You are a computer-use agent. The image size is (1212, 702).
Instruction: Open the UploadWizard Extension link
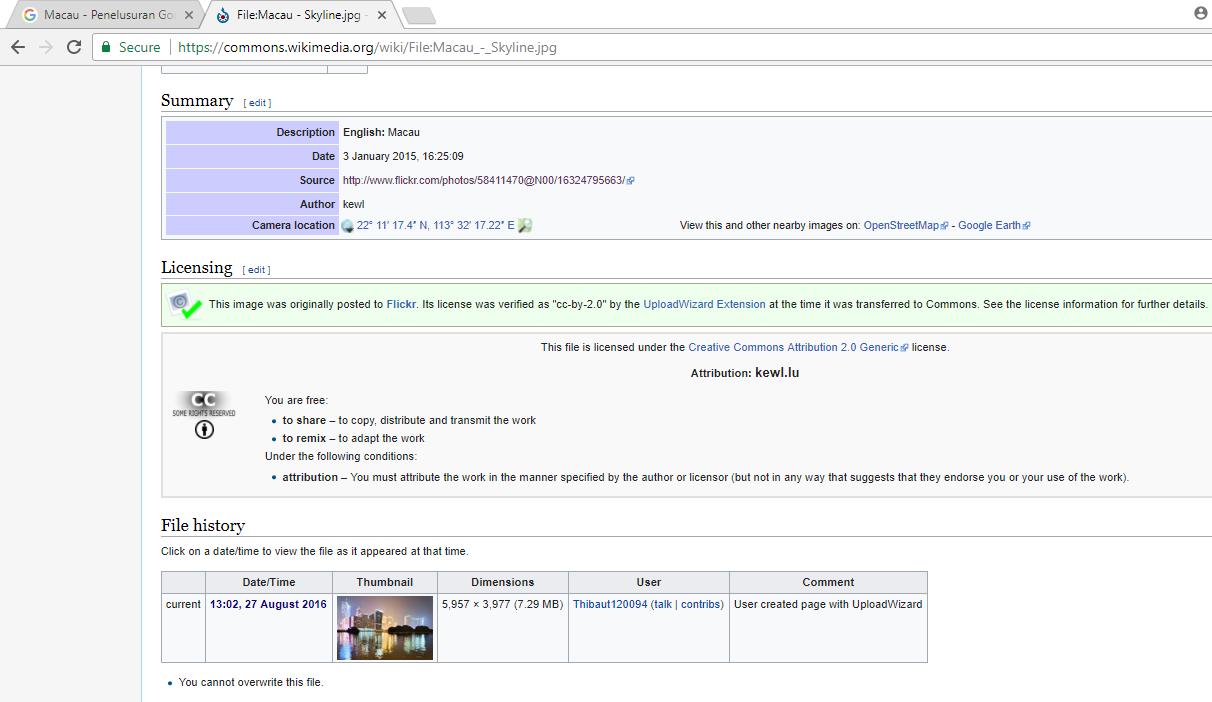(704, 304)
